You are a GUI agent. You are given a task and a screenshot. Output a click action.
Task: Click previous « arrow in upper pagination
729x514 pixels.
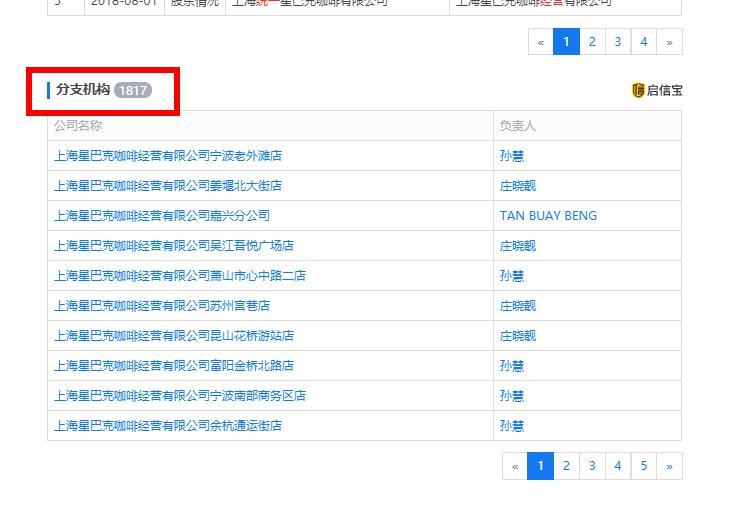[x=541, y=41]
